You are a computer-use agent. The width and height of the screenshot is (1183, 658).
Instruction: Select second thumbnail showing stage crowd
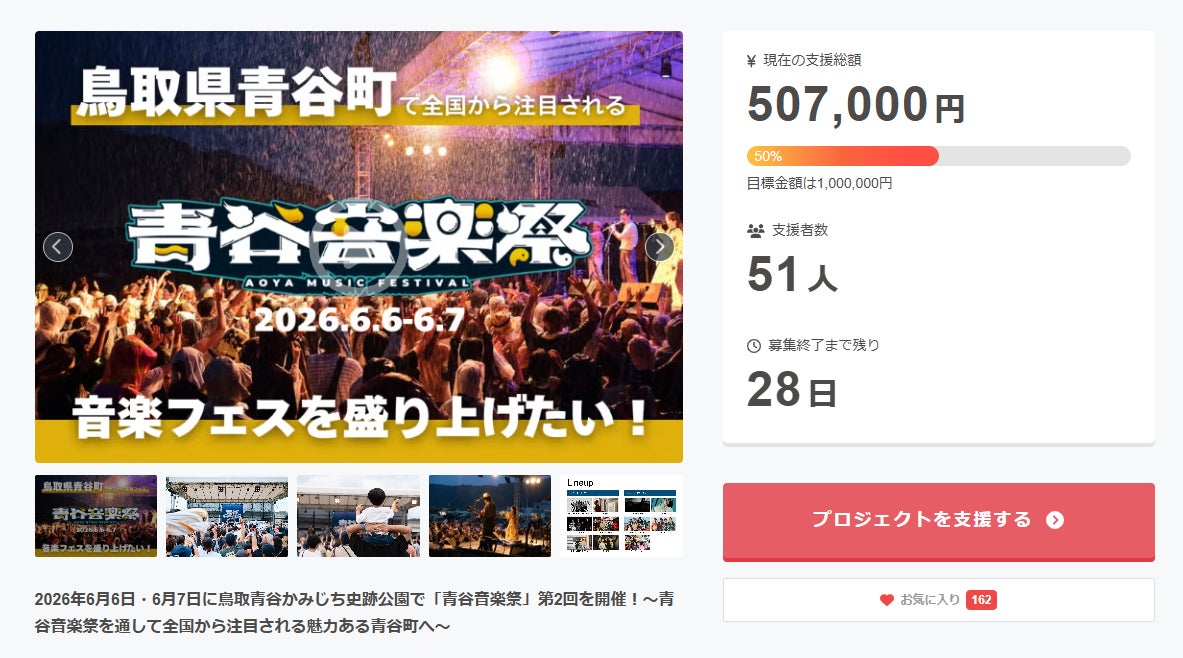tap(227, 516)
